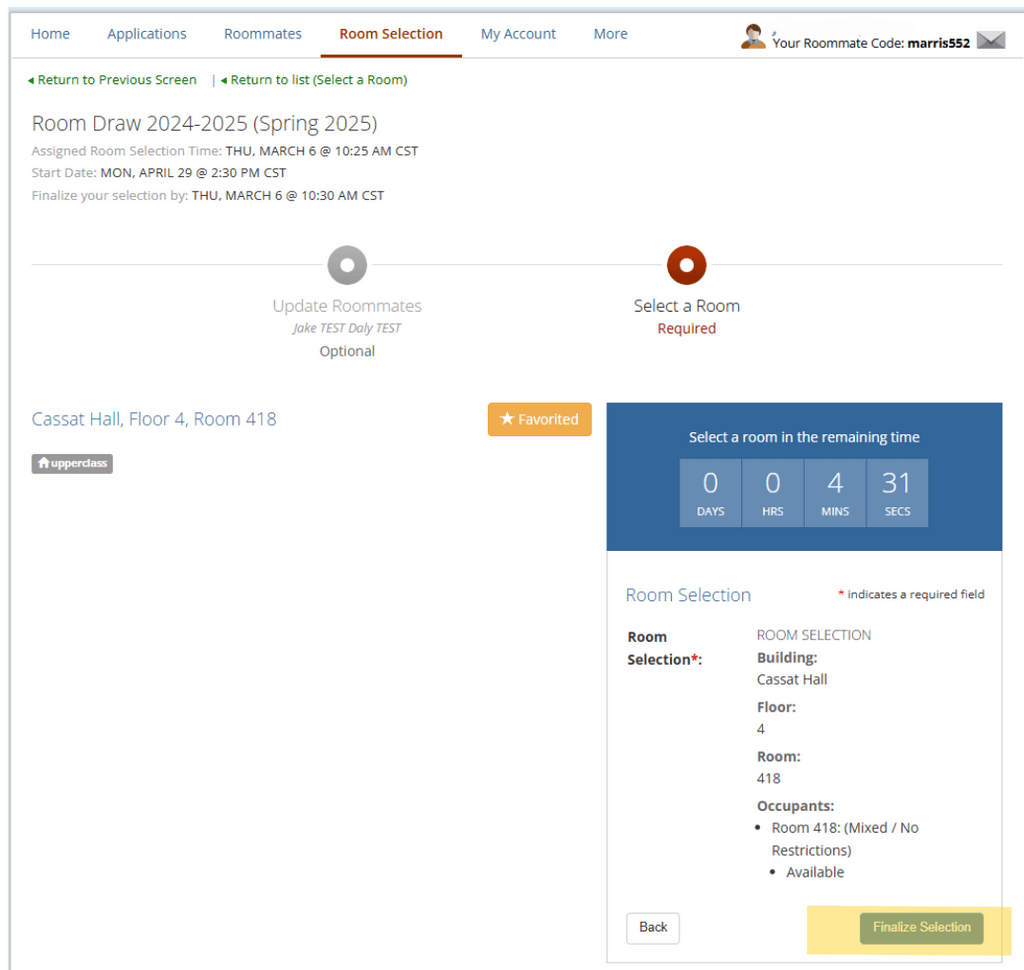Switch to the Roommates tab
The height and width of the screenshot is (970, 1024).
point(263,34)
